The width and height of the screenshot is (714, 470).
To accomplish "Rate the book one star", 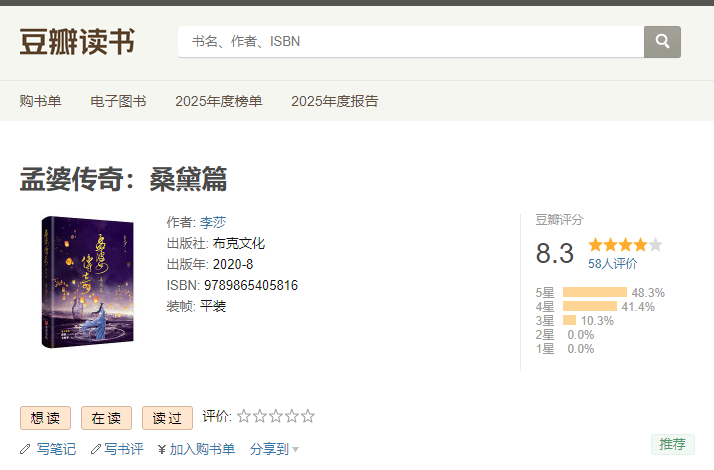I will (x=243, y=416).
